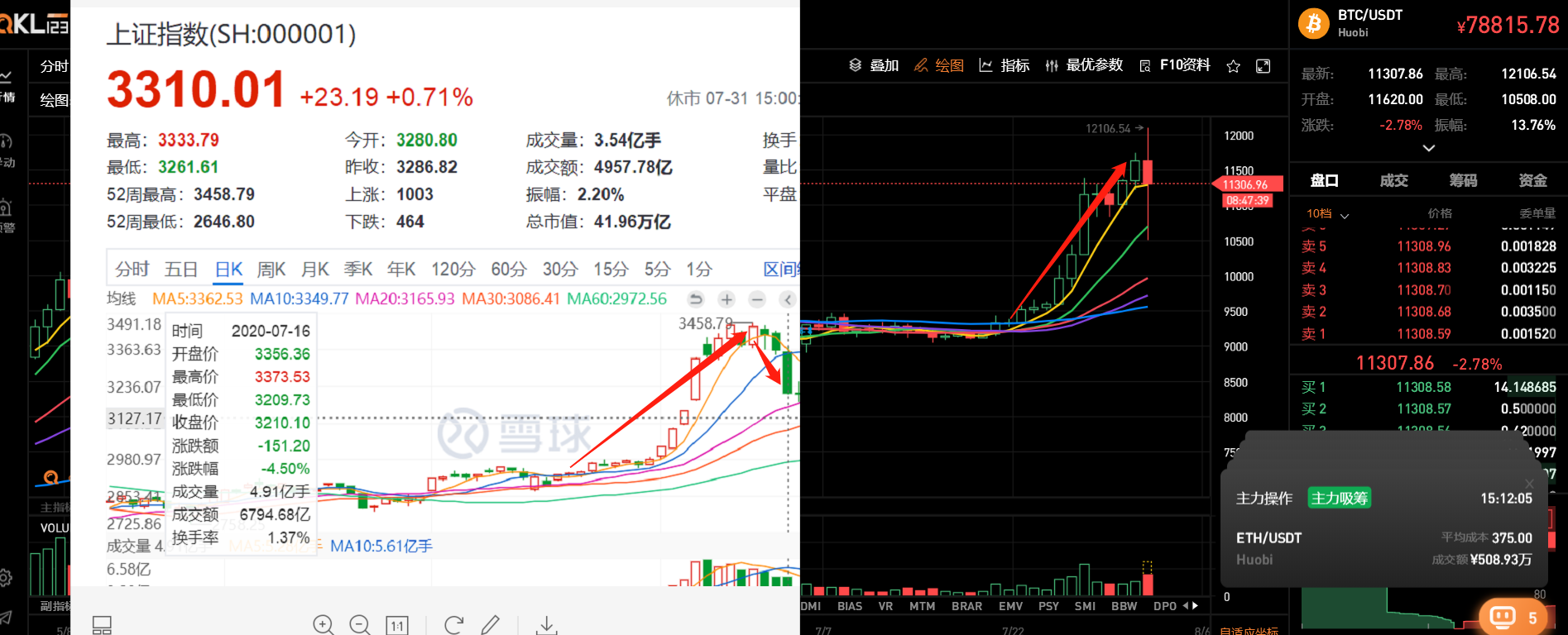The width and height of the screenshot is (1568, 635).
Task: Click the Bitcoin logo icon
Action: pyautogui.click(x=1313, y=23)
